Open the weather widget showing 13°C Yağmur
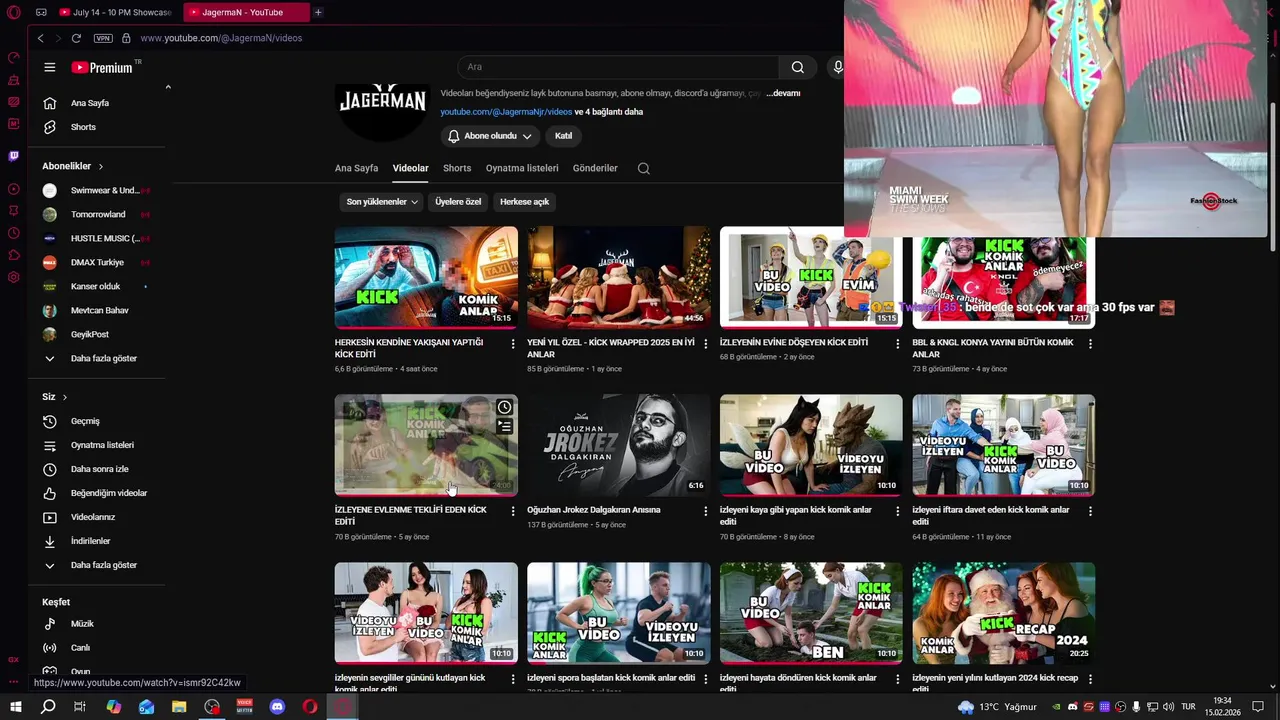The image size is (1280, 720). tap(997, 707)
